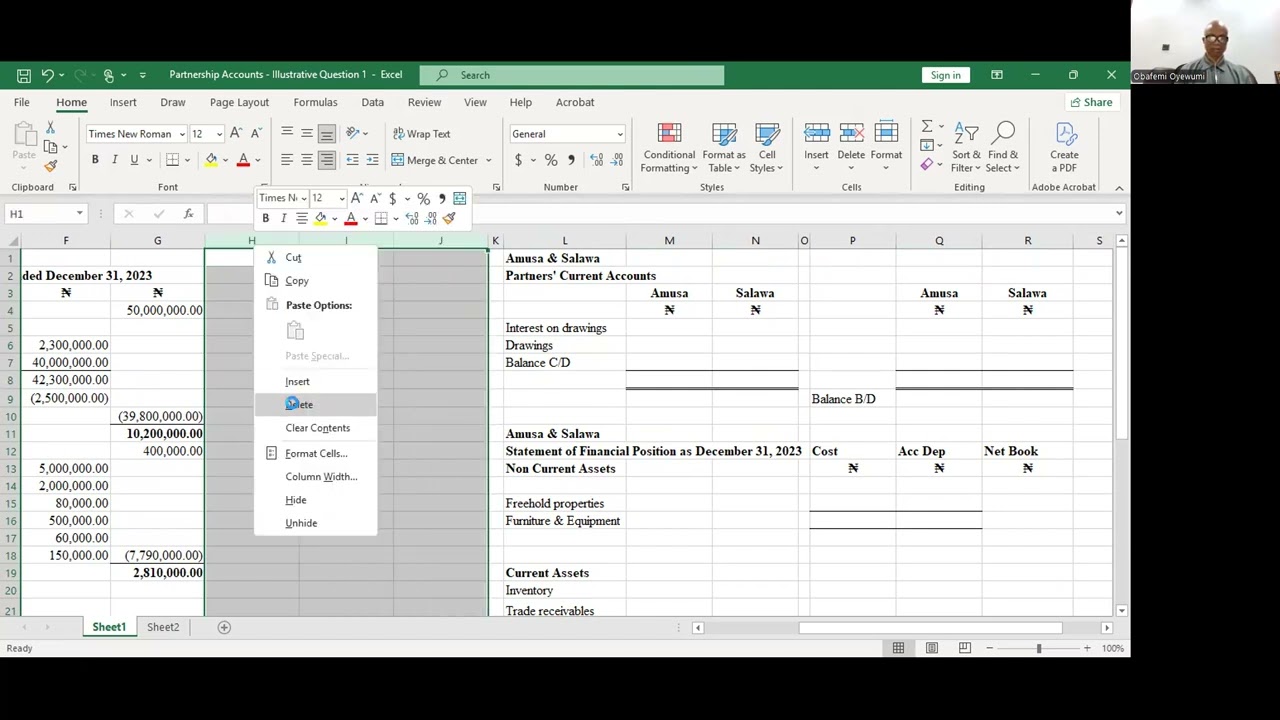This screenshot has width=1280, height=720.
Task: Open Format Cells from the context menu
Action: [x=315, y=453]
